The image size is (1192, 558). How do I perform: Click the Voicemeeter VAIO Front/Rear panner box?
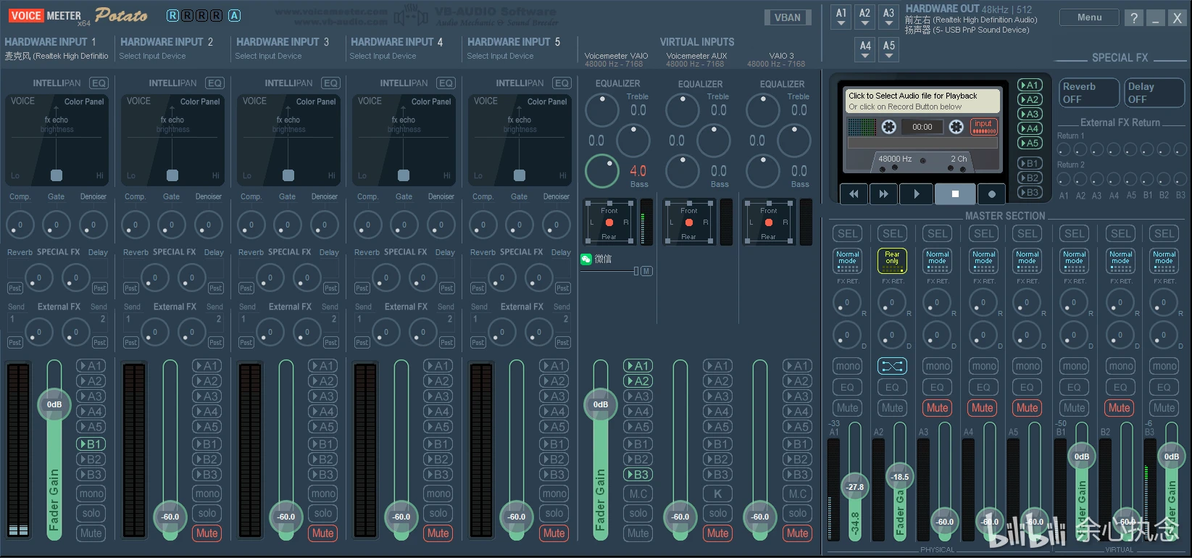(x=609, y=221)
